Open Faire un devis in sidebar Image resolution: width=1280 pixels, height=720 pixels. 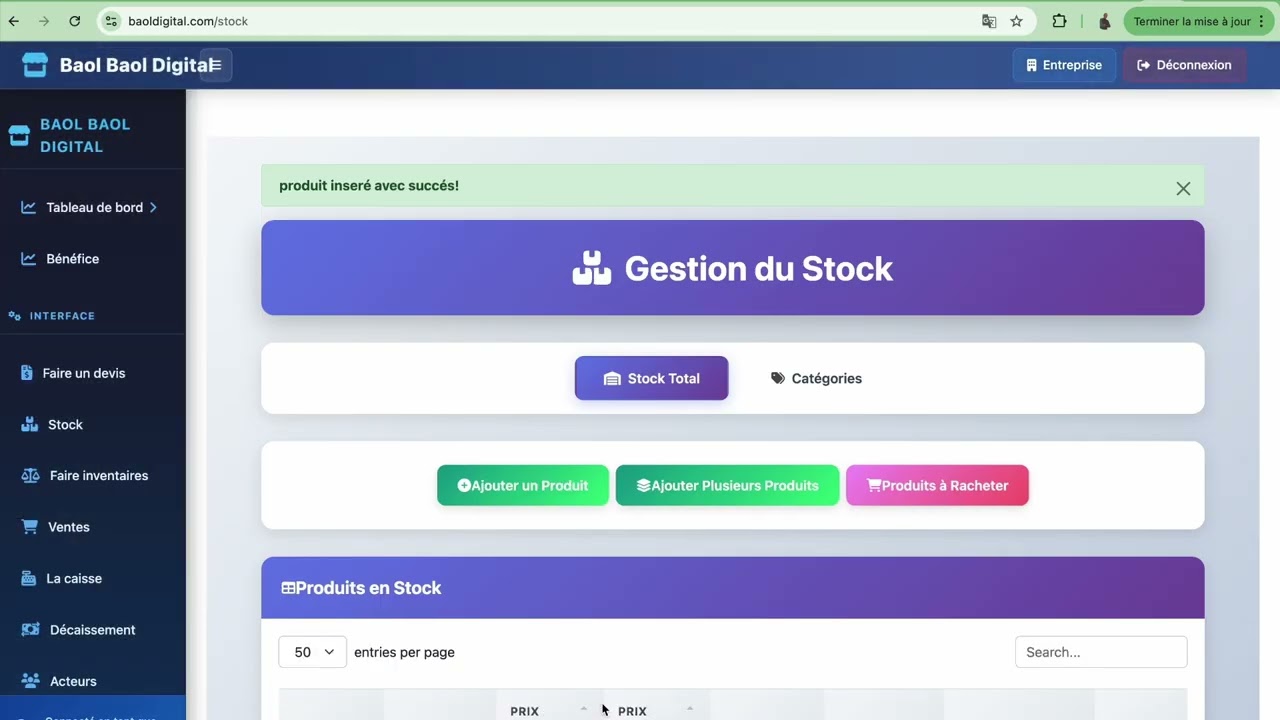click(84, 373)
